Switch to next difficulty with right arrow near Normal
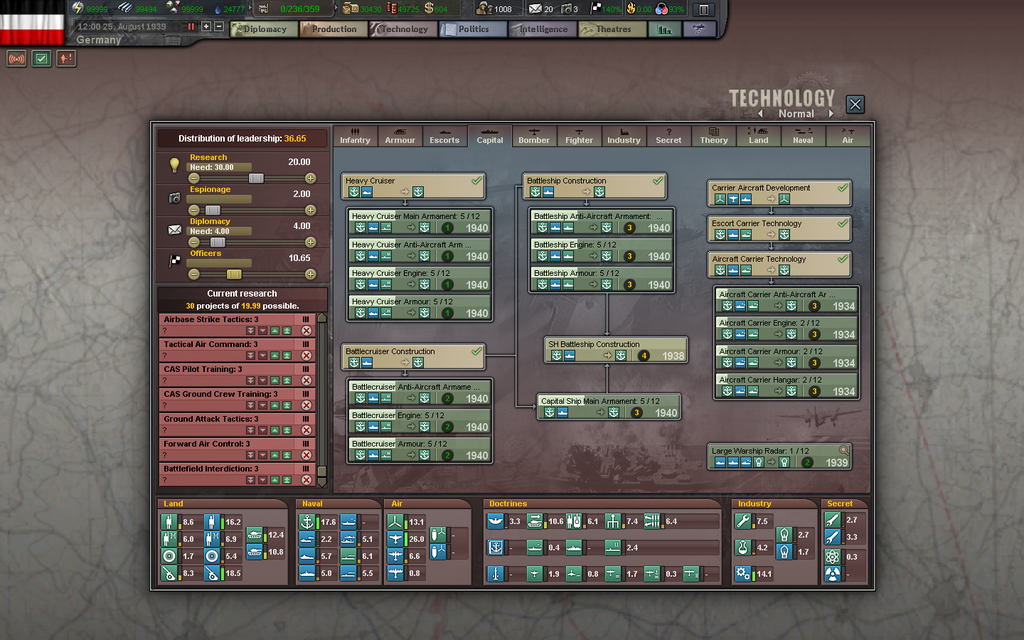The height and width of the screenshot is (640, 1024). (x=831, y=114)
